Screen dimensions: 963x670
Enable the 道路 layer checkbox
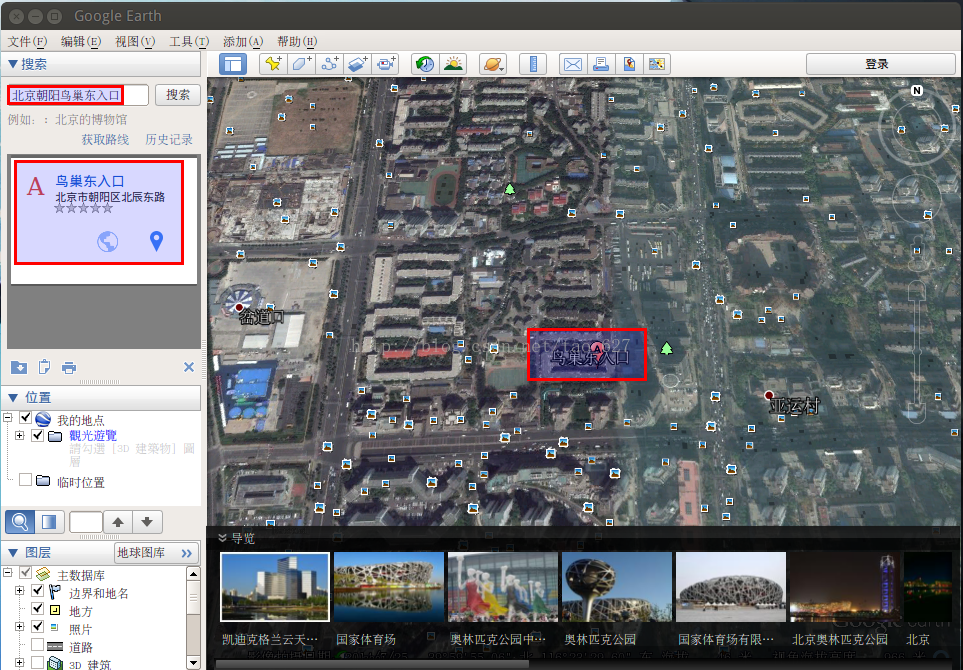37,644
